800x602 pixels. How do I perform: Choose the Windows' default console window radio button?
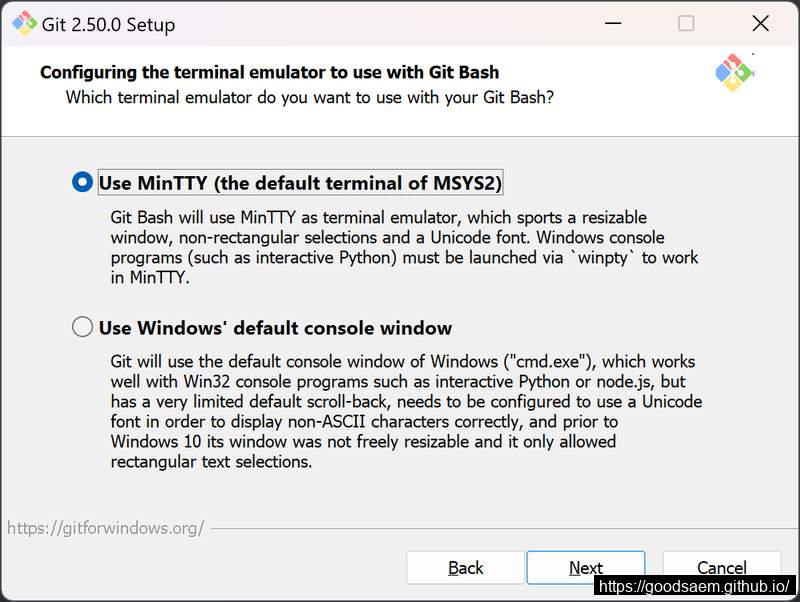click(x=82, y=327)
